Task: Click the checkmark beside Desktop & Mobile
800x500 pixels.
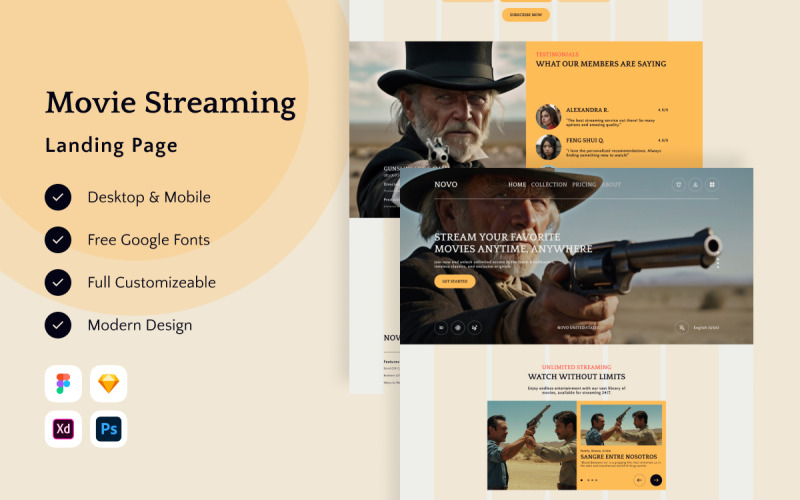Action: click(x=58, y=197)
